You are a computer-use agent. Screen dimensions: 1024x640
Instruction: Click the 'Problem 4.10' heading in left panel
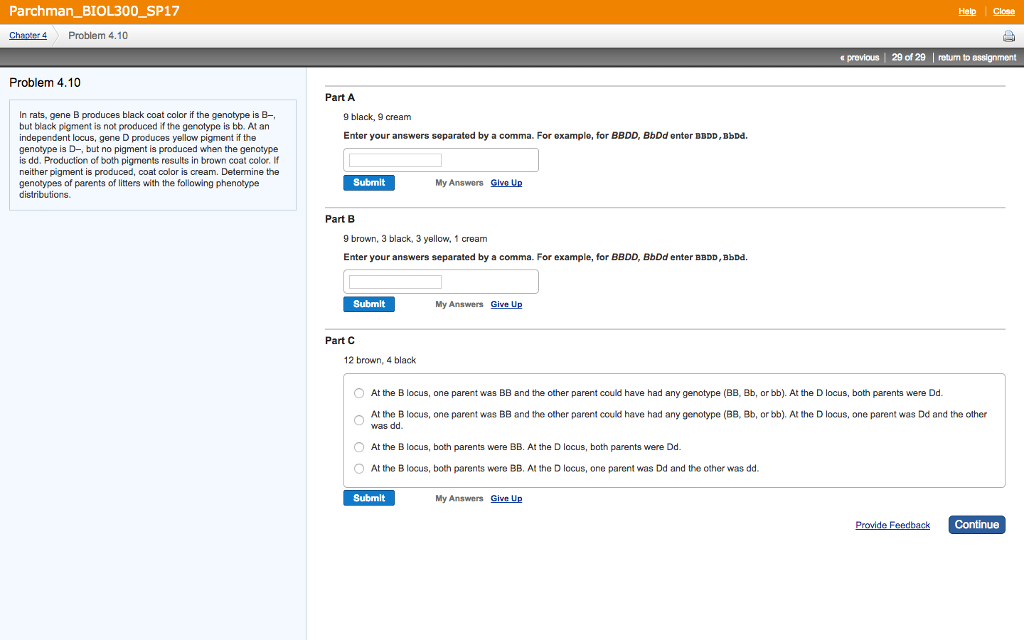[45, 83]
